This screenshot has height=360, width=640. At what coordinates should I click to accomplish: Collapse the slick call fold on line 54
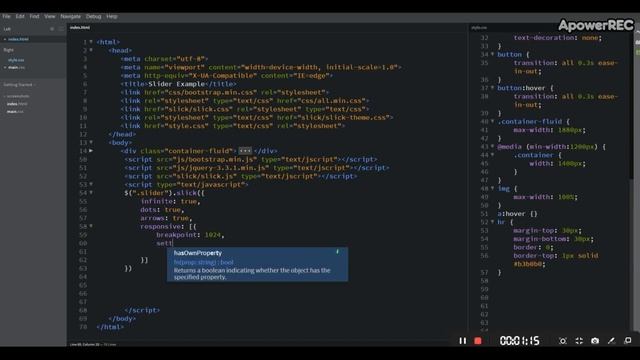coord(91,193)
